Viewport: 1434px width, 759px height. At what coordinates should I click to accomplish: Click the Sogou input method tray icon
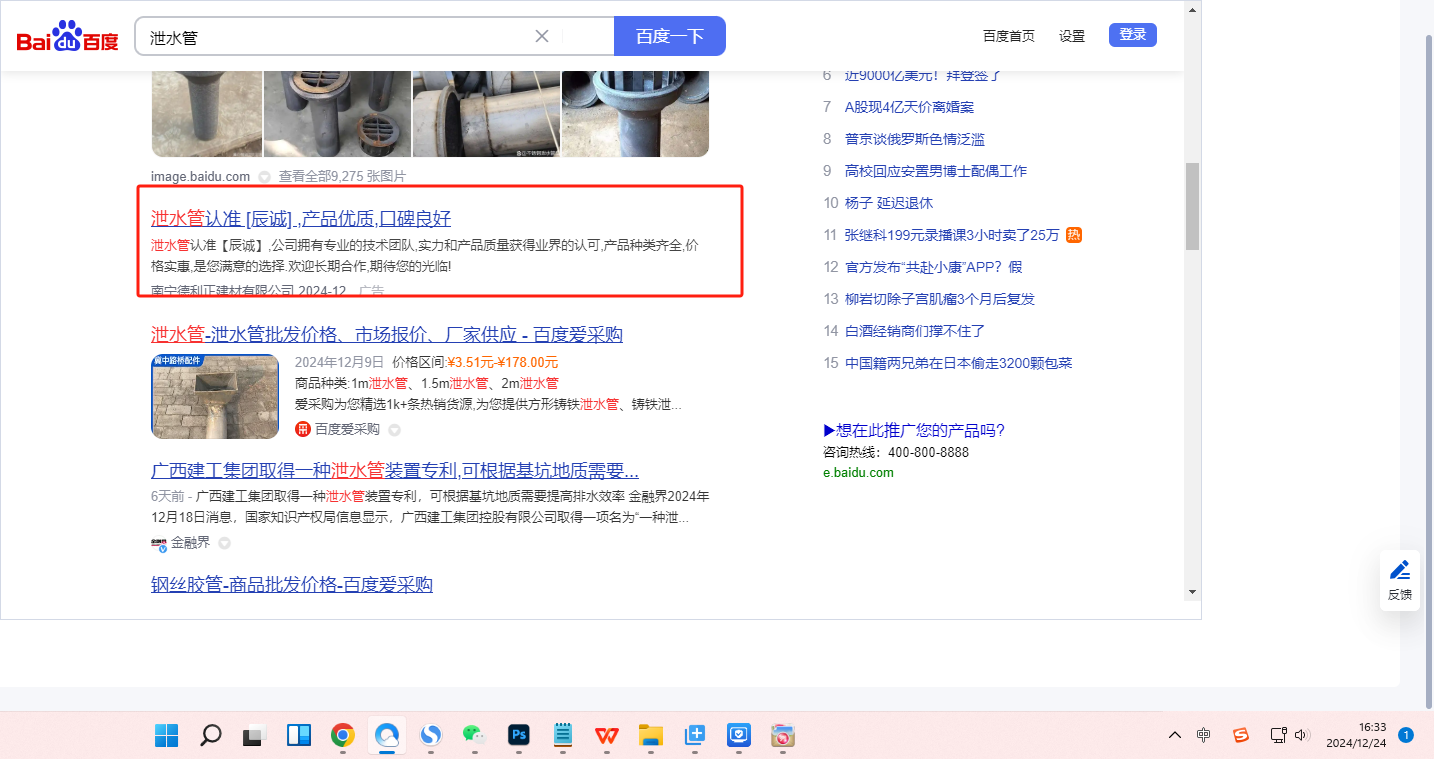[x=1241, y=735]
